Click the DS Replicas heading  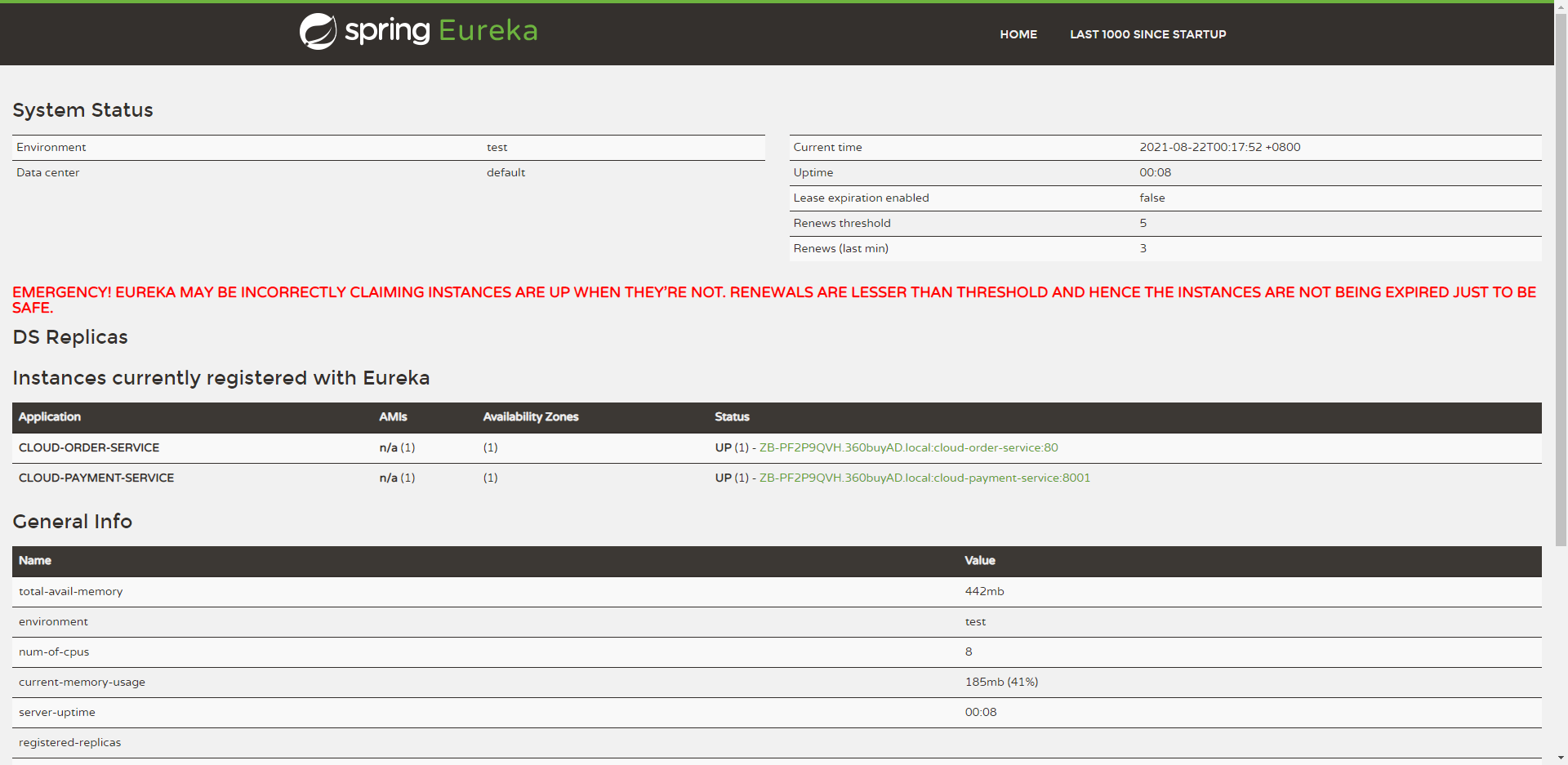pos(70,337)
